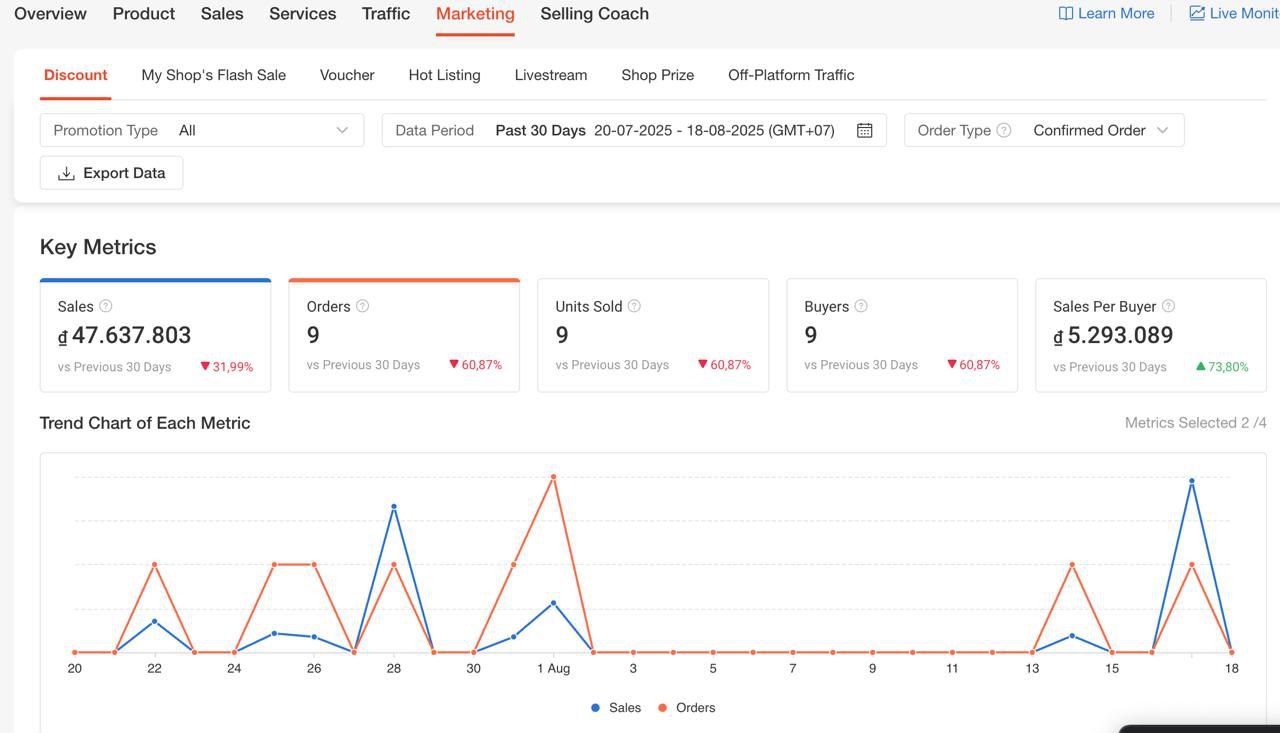
Task: Go to the Traffic menu tab
Action: 386,14
